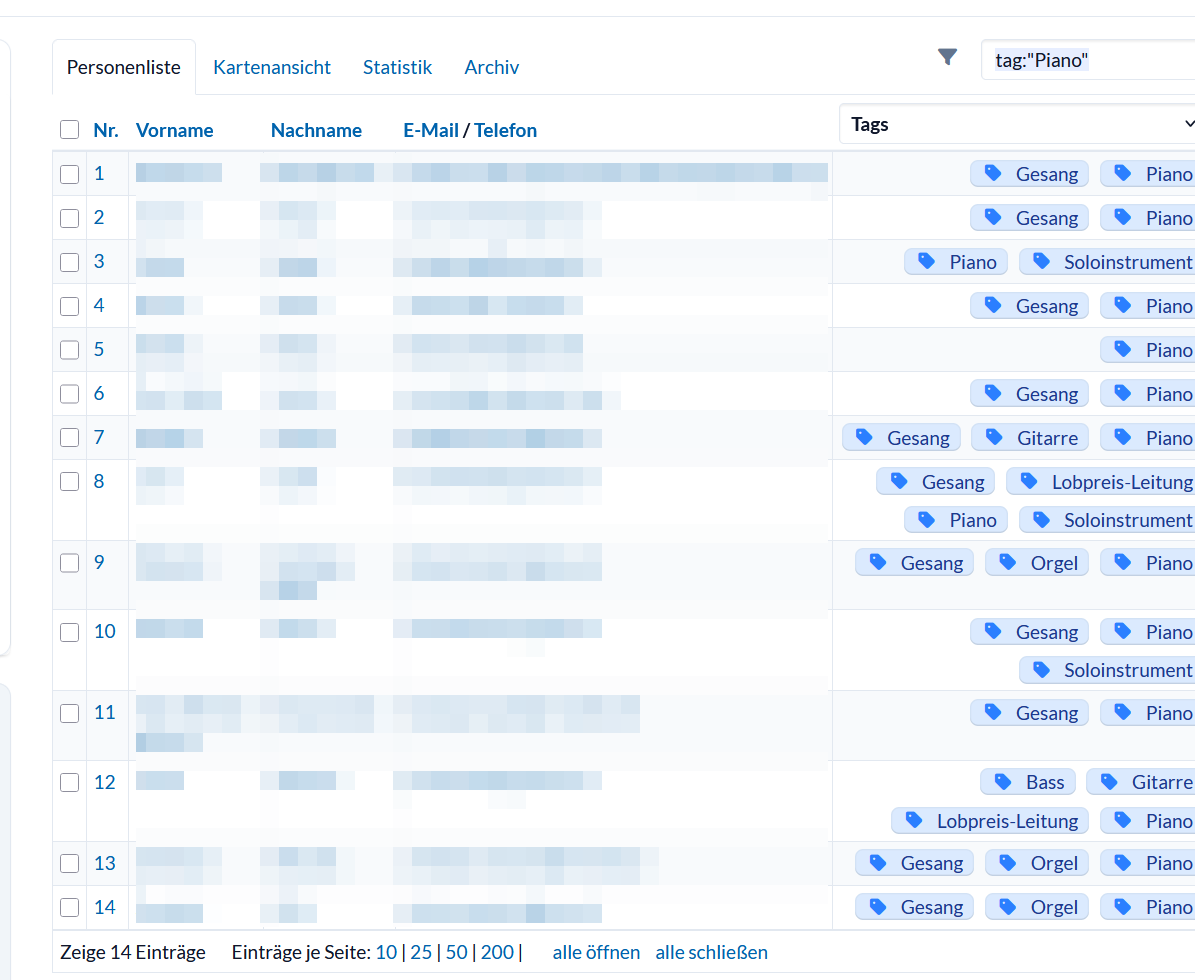Click the filter funnel icon

coord(948,58)
